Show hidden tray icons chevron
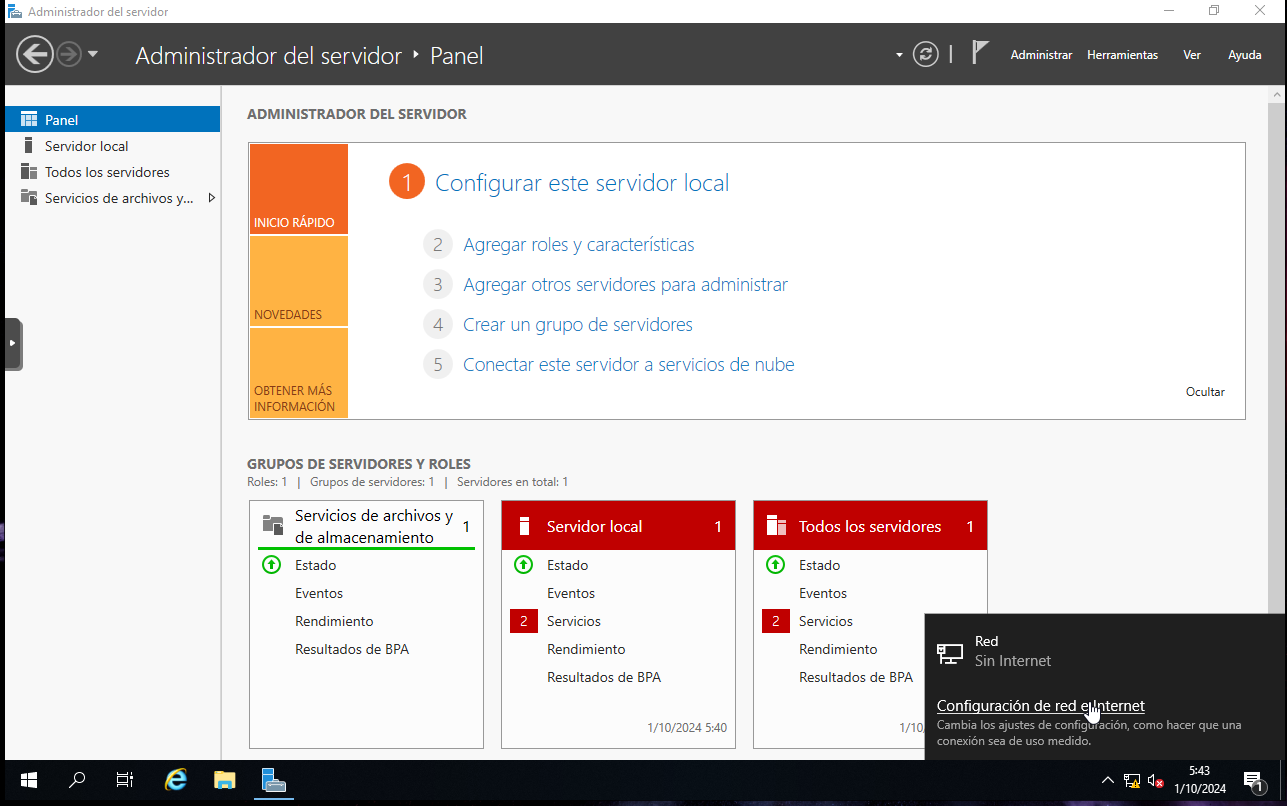The image size is (1287, 806). [1108, 780]
